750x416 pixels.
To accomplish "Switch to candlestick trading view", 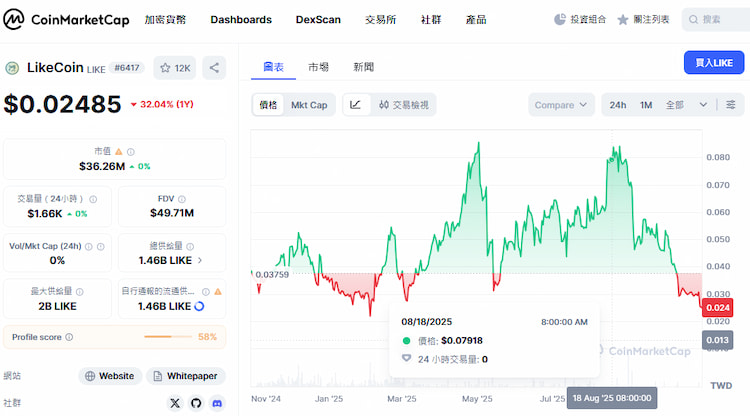I will 404,105.
